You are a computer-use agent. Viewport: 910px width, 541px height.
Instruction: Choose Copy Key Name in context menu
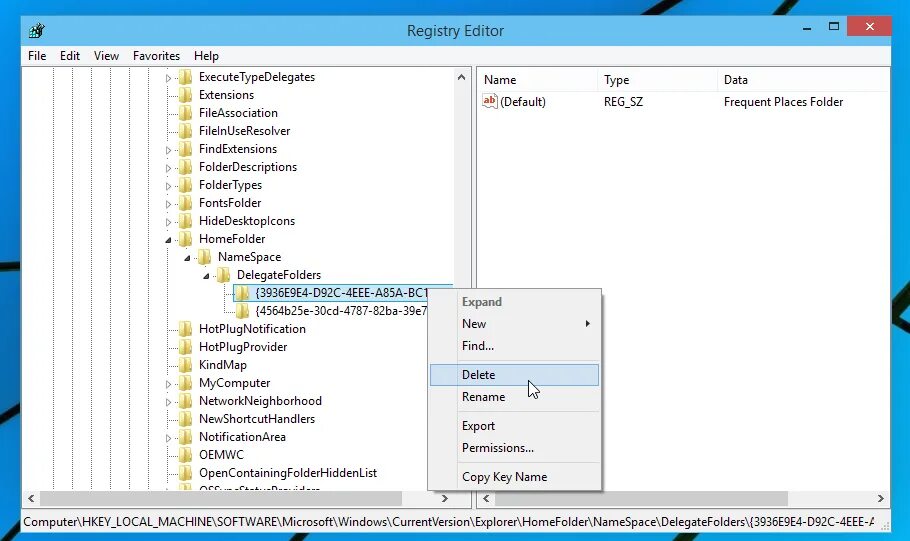(x=514, y=477)
